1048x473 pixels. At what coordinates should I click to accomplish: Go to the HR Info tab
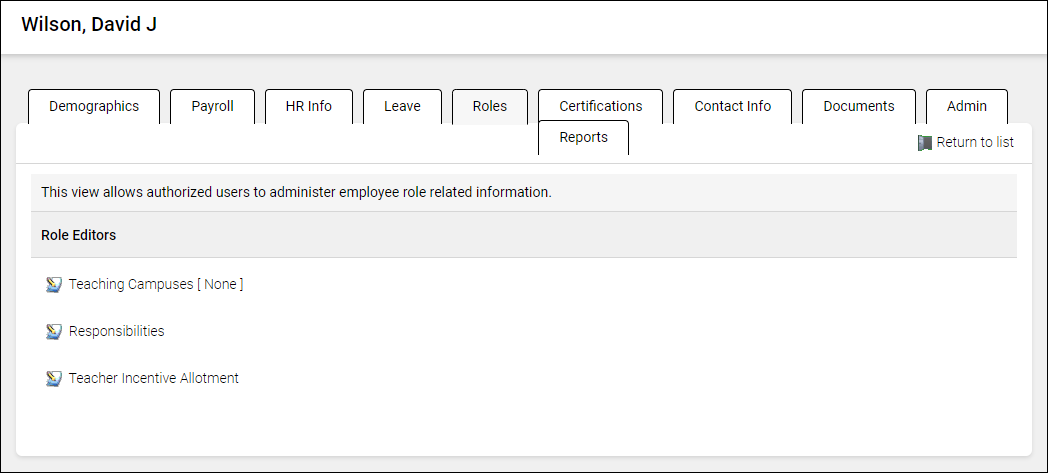click(x=309, y=107)
